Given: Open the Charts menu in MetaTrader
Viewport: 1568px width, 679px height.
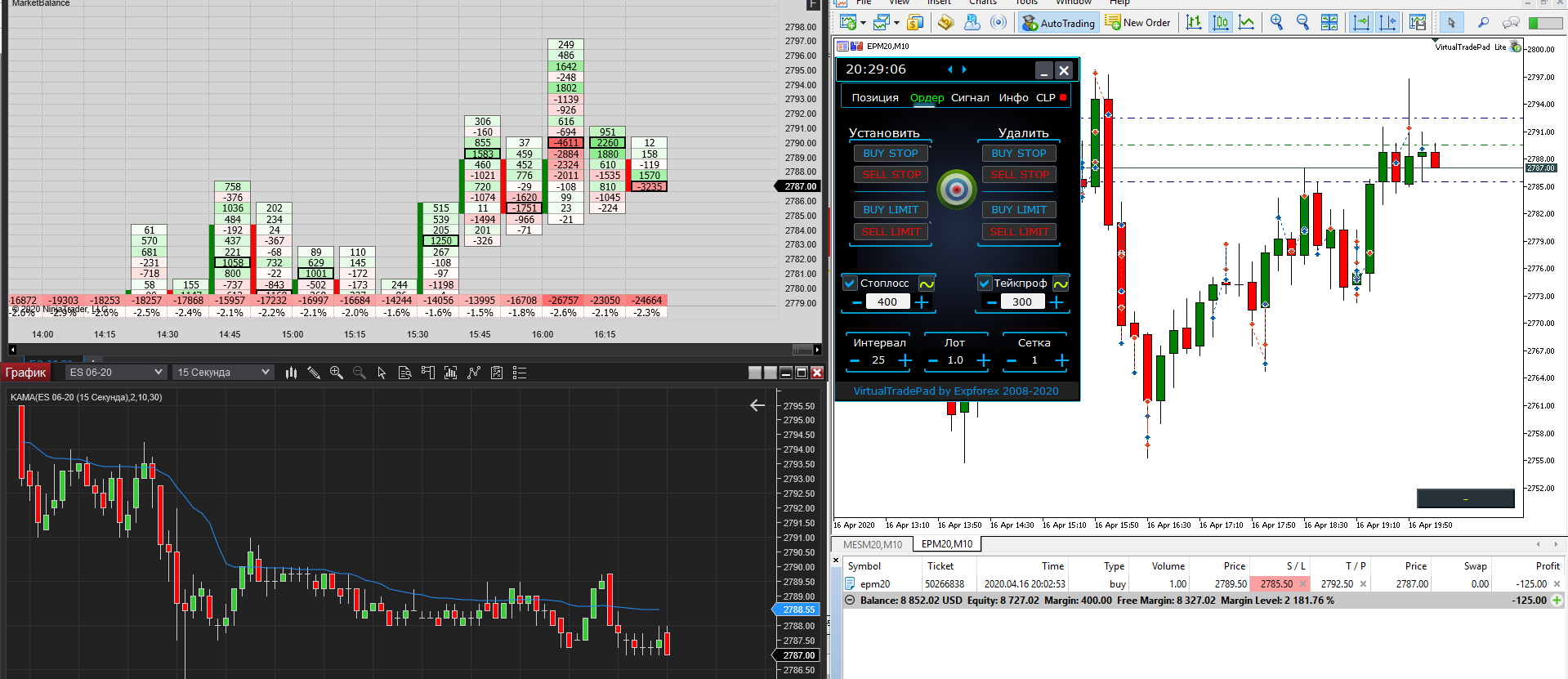Looking at the screenshot, I should tap(982, 2).
